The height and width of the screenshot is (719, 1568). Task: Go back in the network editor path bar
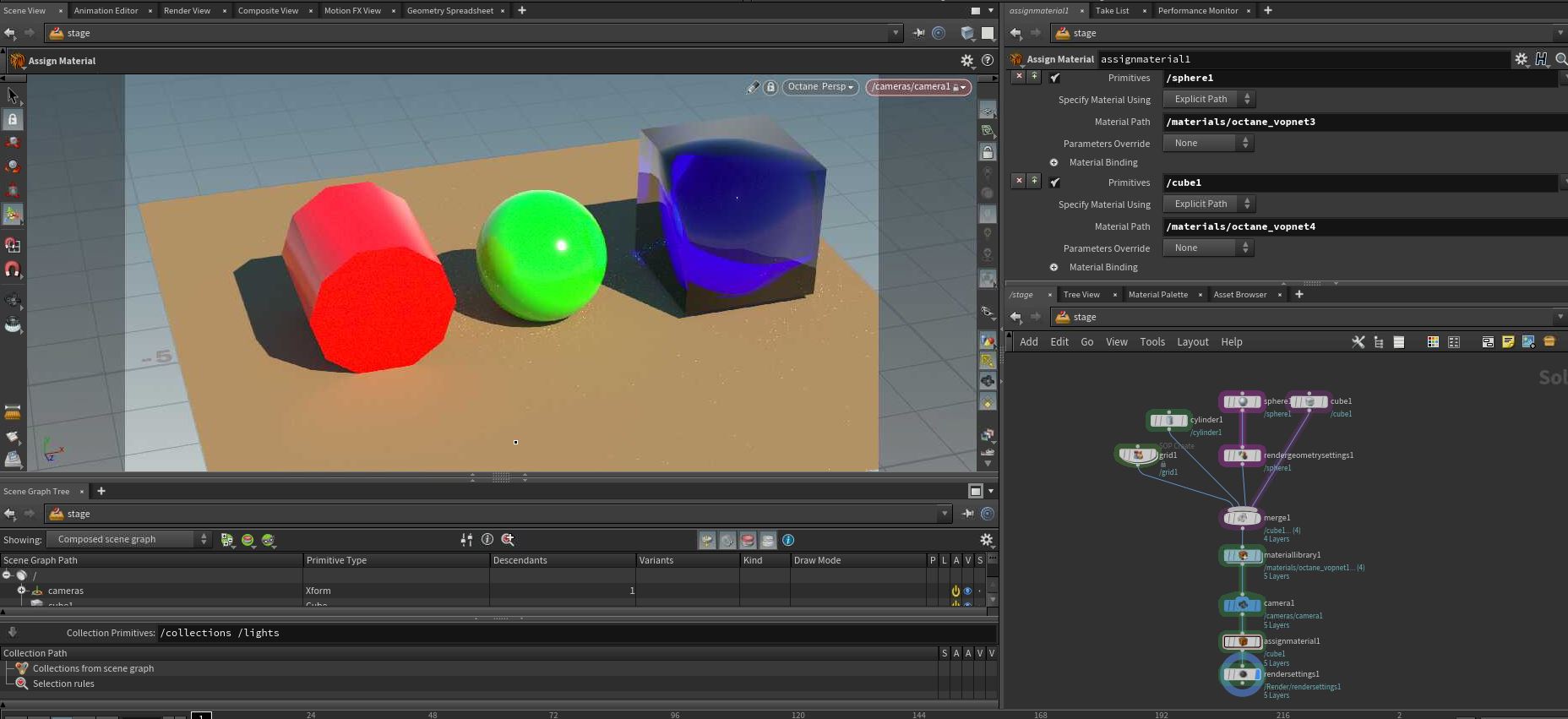pos(1015,317)
